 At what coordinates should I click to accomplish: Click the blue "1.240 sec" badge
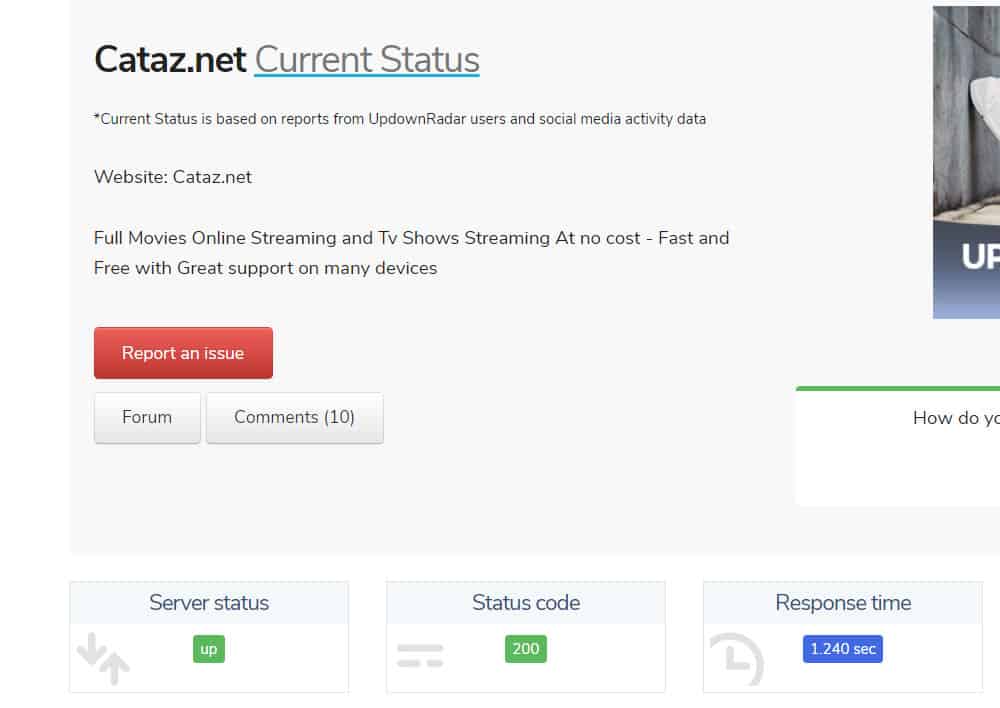pos(842,649)
